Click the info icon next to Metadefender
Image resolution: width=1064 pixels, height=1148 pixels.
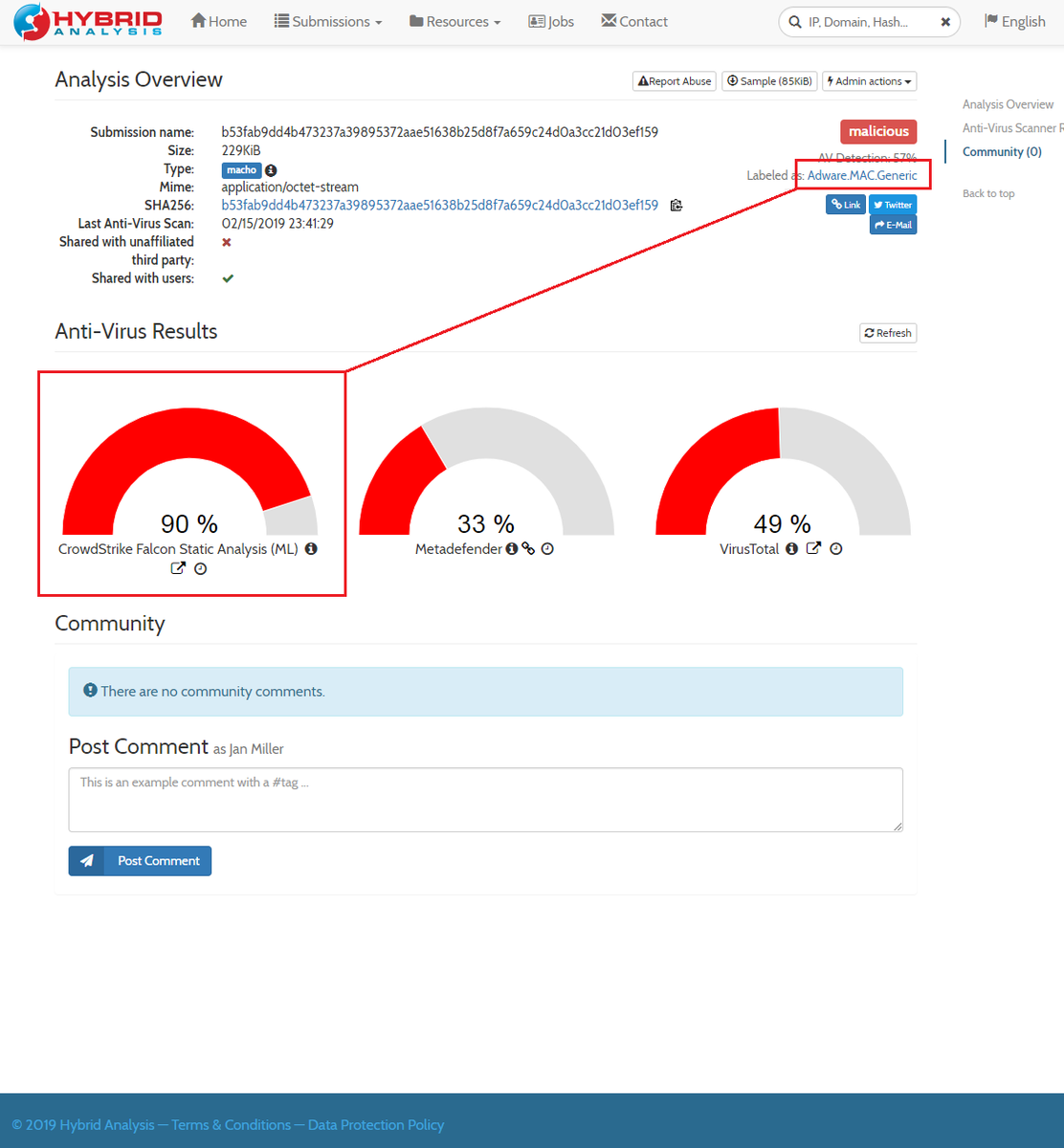pos(512,549)
